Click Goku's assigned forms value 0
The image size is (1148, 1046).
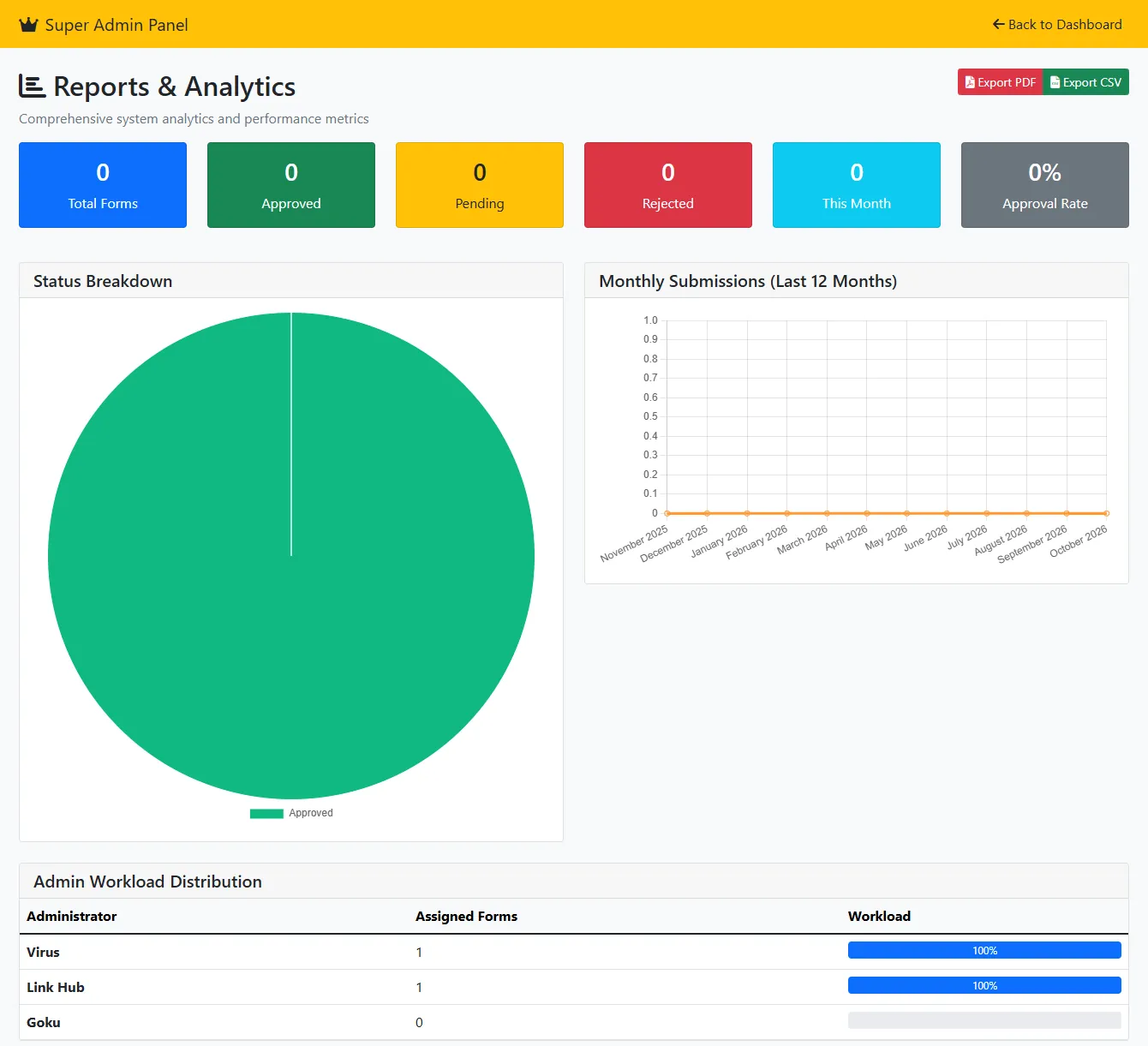pyautogui.click(x=419, y=1022)
